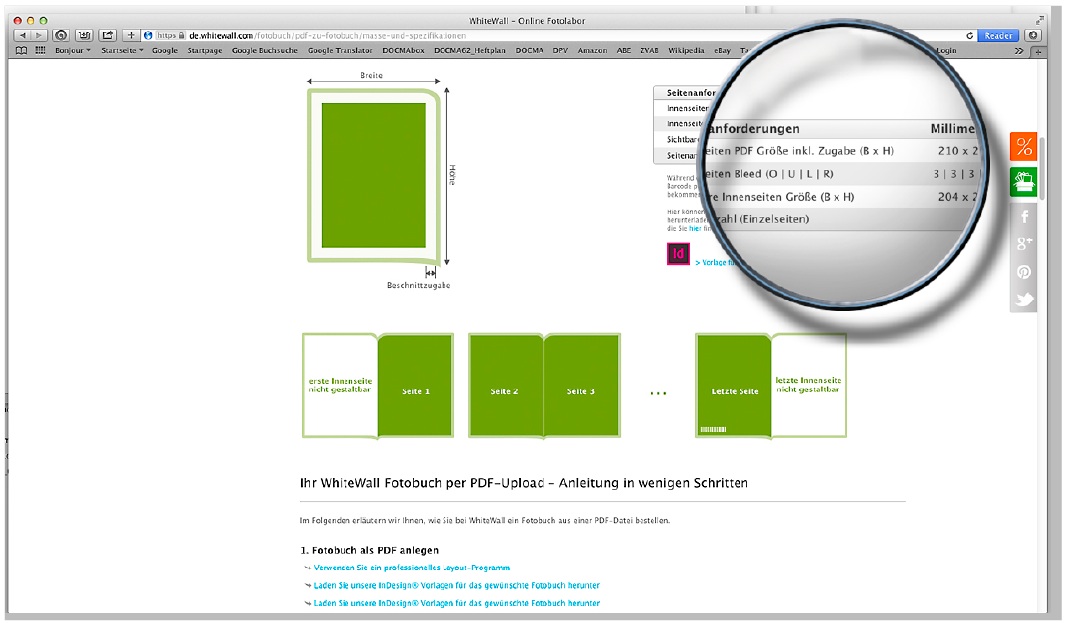Click the 'Breite' dimension label

click(x=372, y=75)
